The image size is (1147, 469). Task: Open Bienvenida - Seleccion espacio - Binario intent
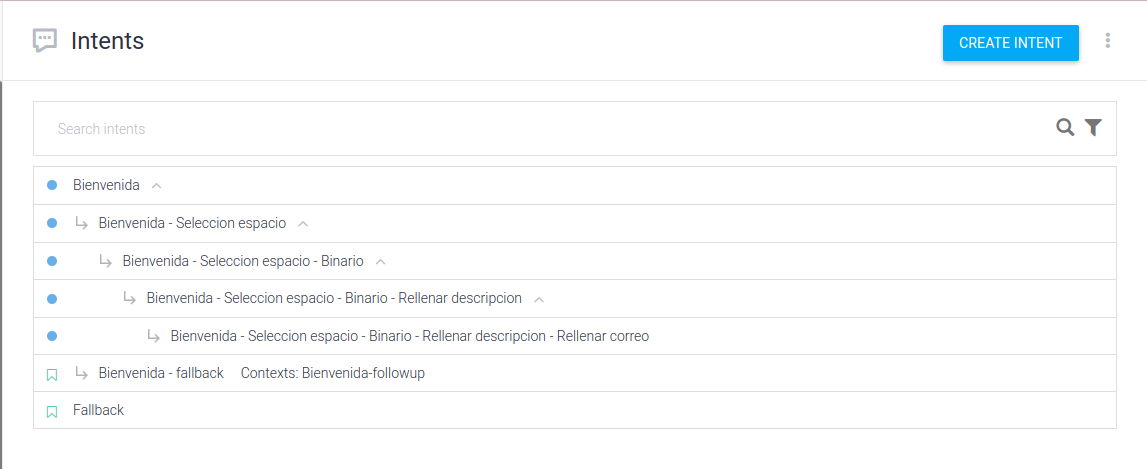coord(243,261)
